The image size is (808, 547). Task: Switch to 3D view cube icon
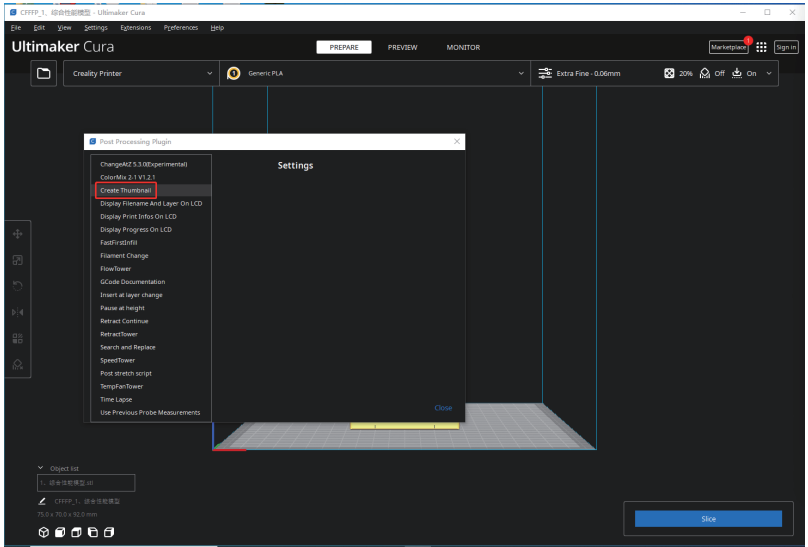43,532
